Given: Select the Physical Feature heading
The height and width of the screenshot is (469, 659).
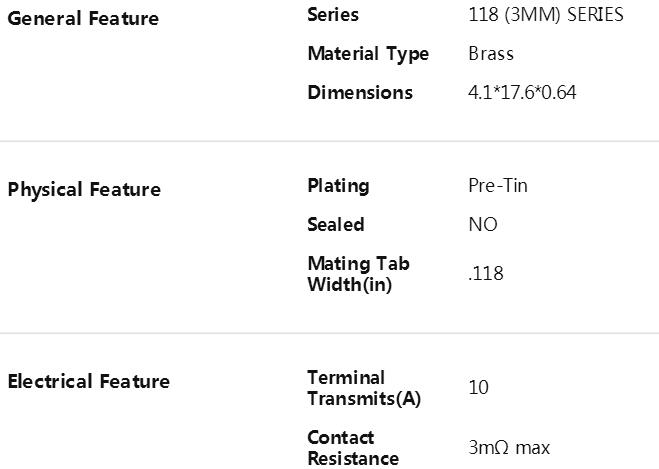Looking at the screenshot, I should [x=84, y=190].
